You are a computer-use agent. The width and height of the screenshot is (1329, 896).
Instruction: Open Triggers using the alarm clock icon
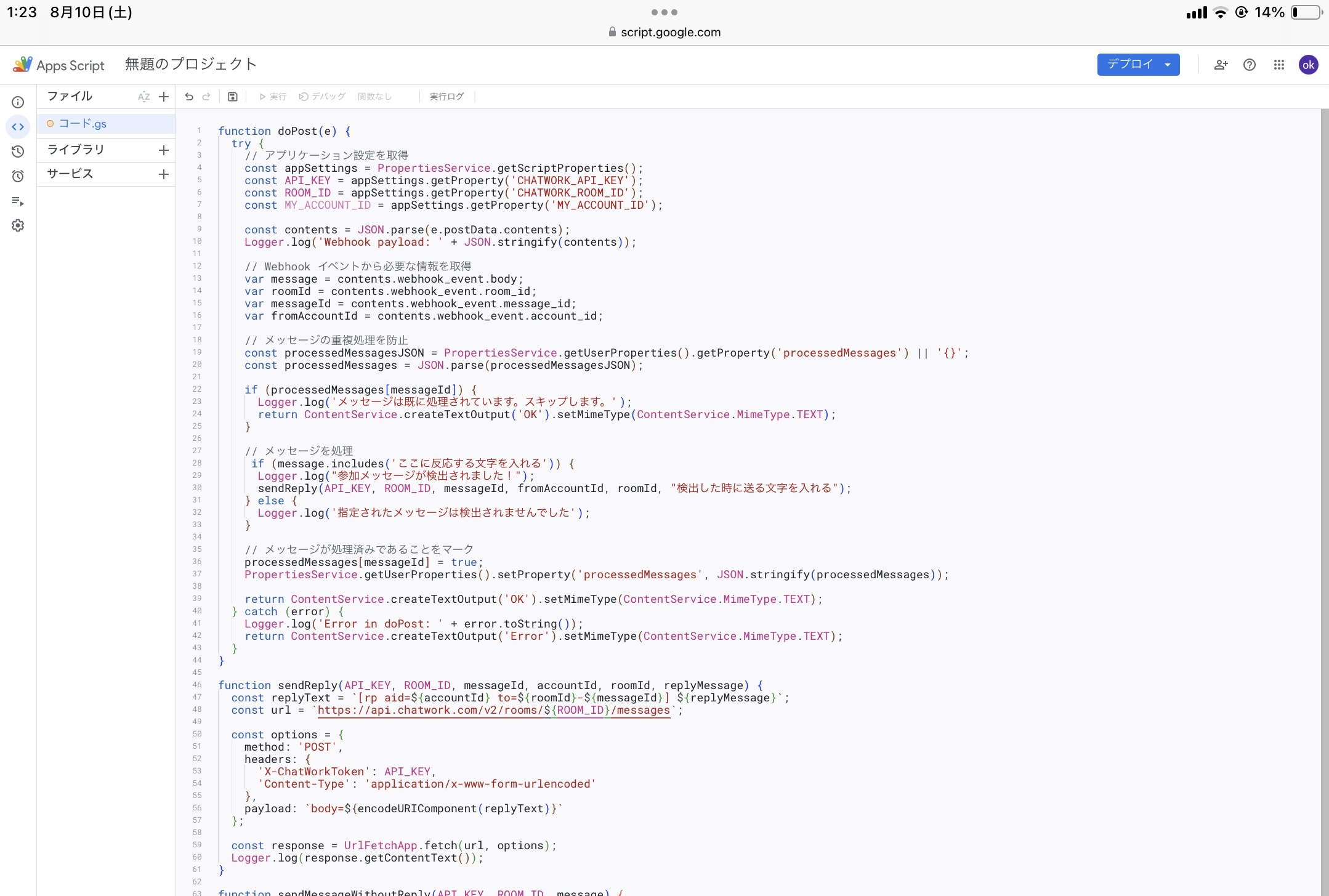tap(18, 176)
